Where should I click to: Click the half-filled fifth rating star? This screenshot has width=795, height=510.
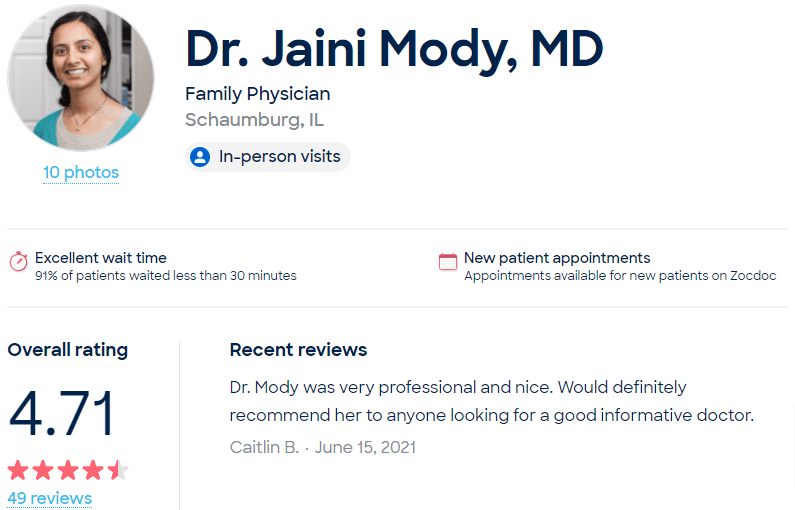click(x=118, y=470)
